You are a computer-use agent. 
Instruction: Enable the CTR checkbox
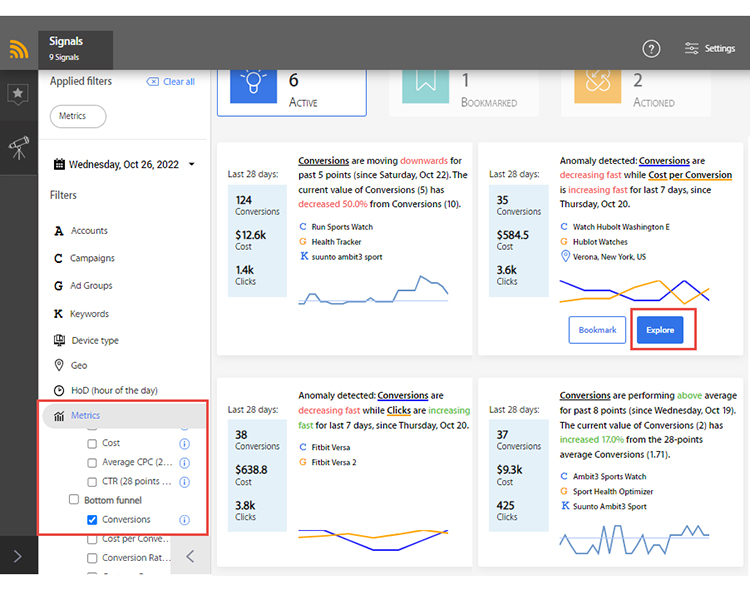pyautogui.click(x=92, y=482)
